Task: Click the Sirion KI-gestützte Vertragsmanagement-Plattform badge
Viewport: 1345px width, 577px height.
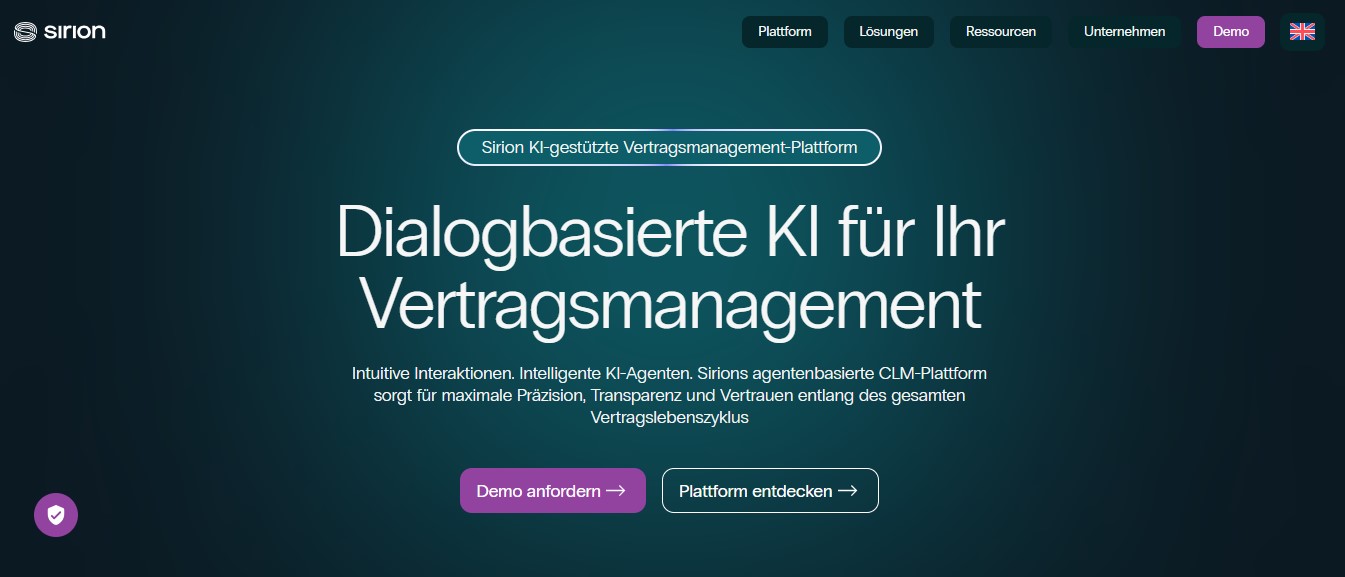Action: (669, 148)
